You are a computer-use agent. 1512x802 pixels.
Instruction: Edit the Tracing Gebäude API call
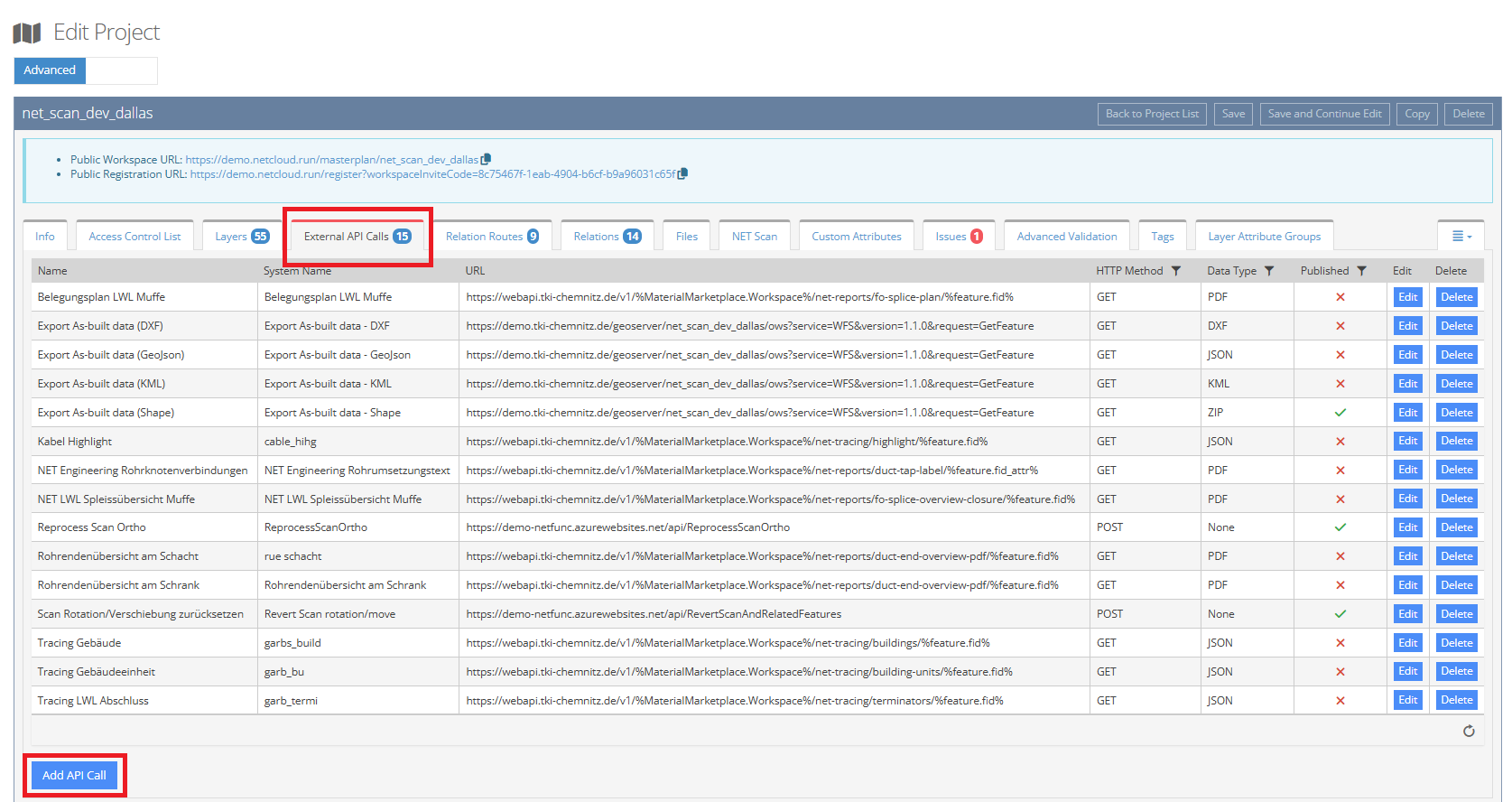1407,643
